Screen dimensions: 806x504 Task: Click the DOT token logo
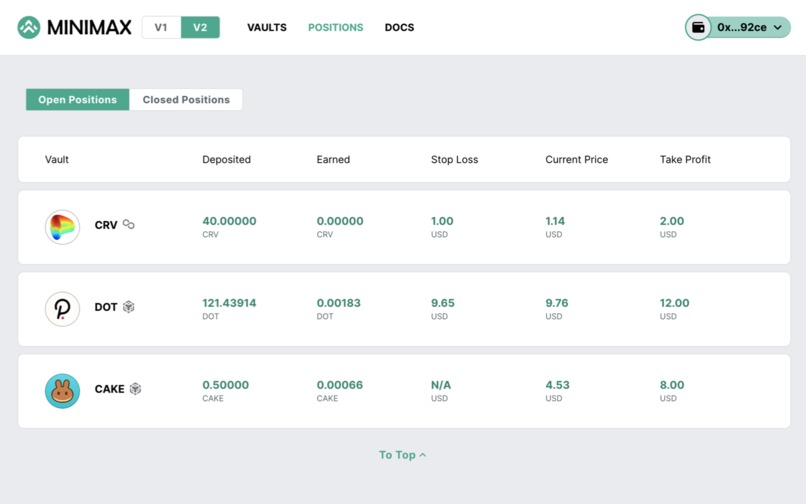pyautogui.click(x=62, y=309)
